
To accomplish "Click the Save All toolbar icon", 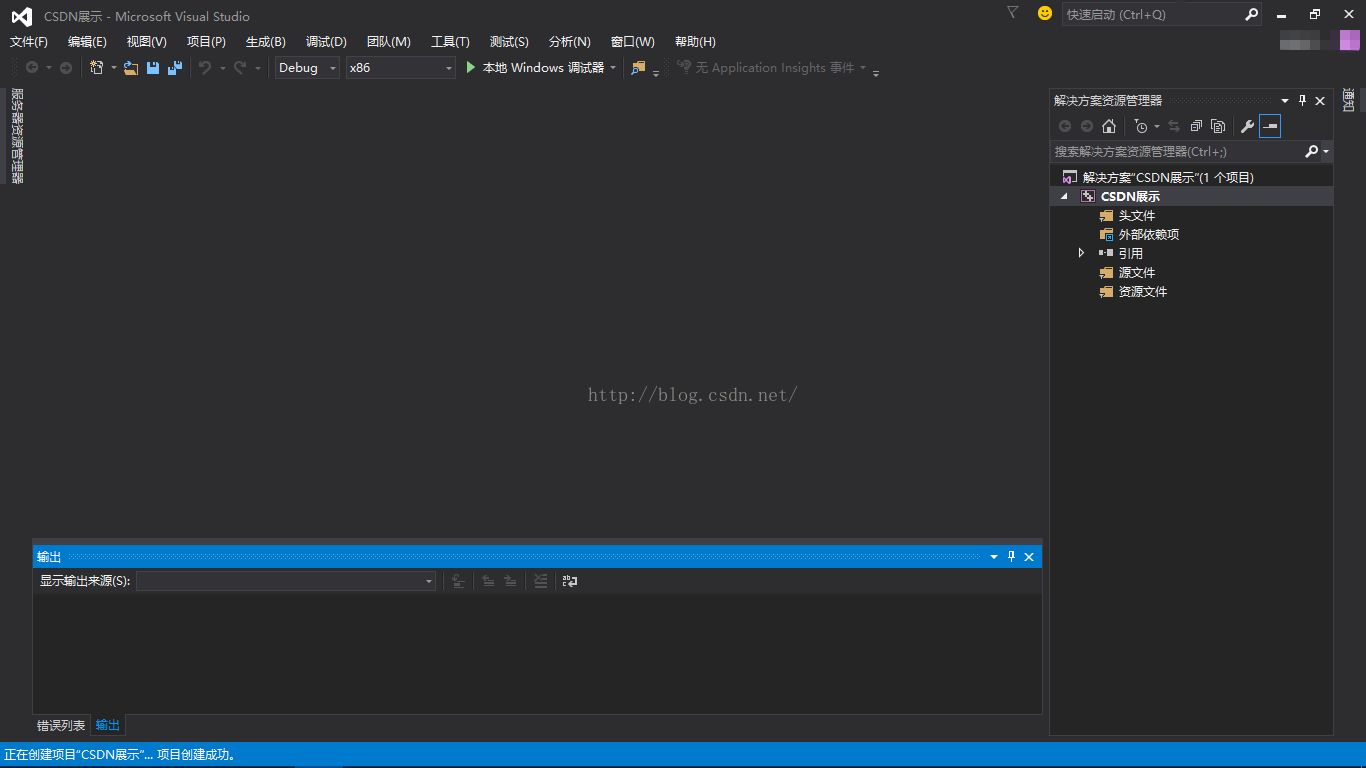I will tap(175, 68).
